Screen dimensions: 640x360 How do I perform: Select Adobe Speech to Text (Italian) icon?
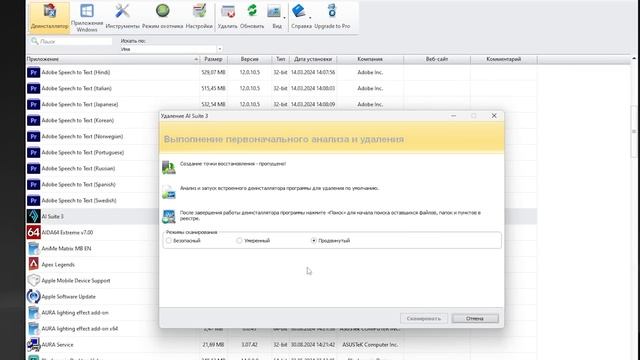click(33, 88)
